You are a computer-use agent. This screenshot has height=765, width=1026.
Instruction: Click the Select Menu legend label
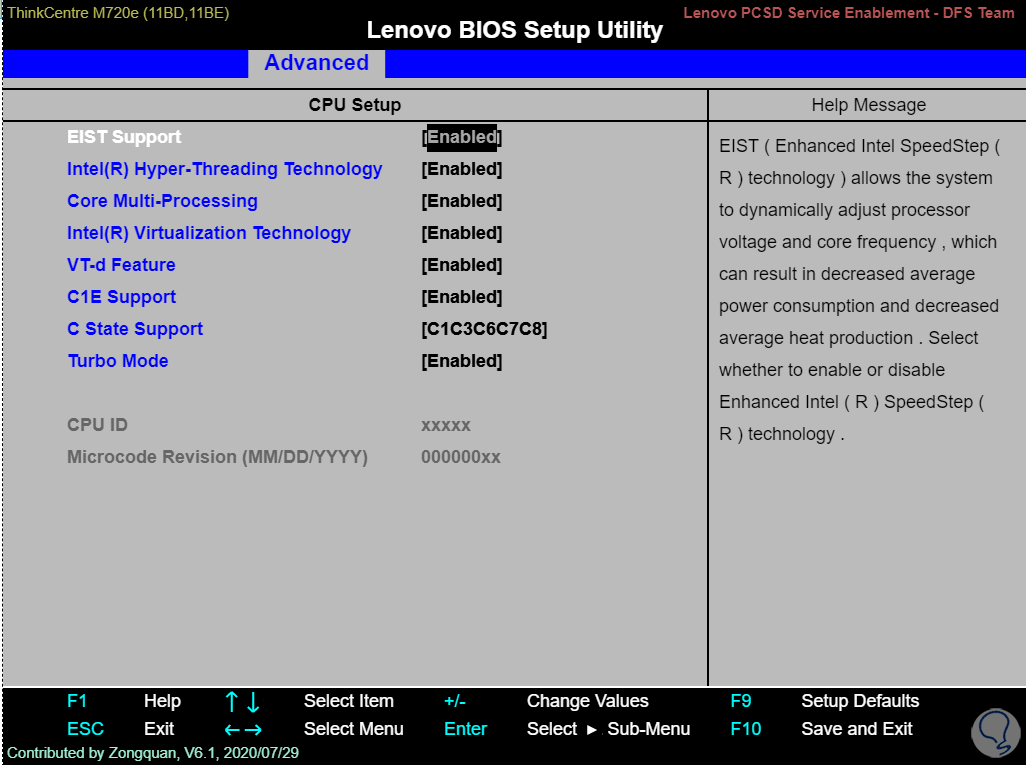[353, 729]
